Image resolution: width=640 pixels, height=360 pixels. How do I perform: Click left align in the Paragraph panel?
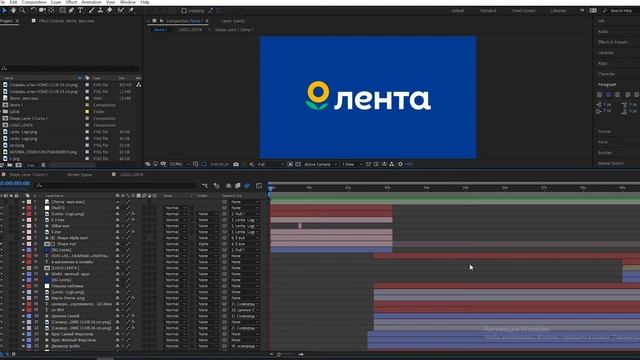pyautogui.click(x=600, y=95)
